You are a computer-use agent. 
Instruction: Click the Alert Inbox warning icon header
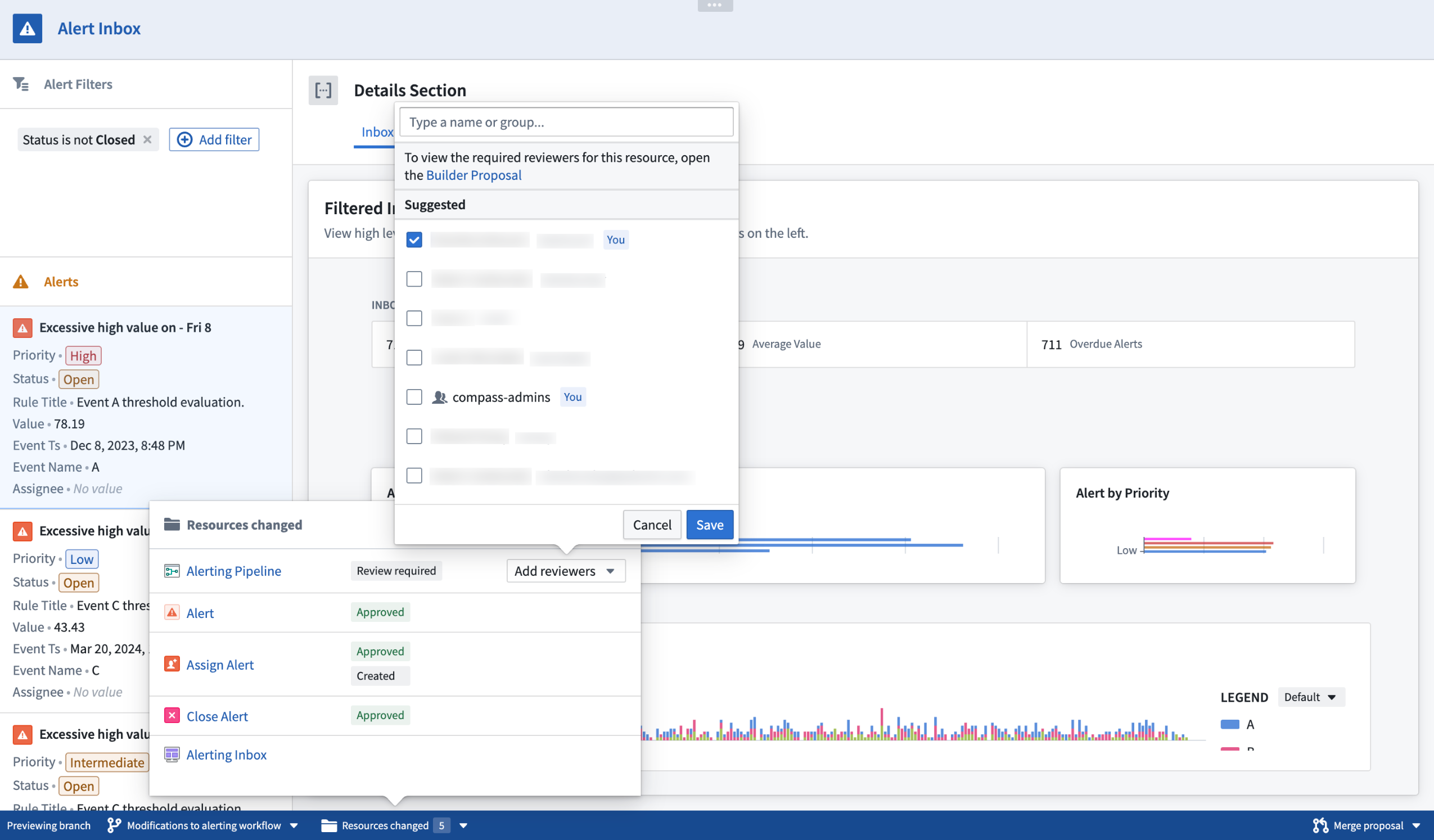point(27,28)
